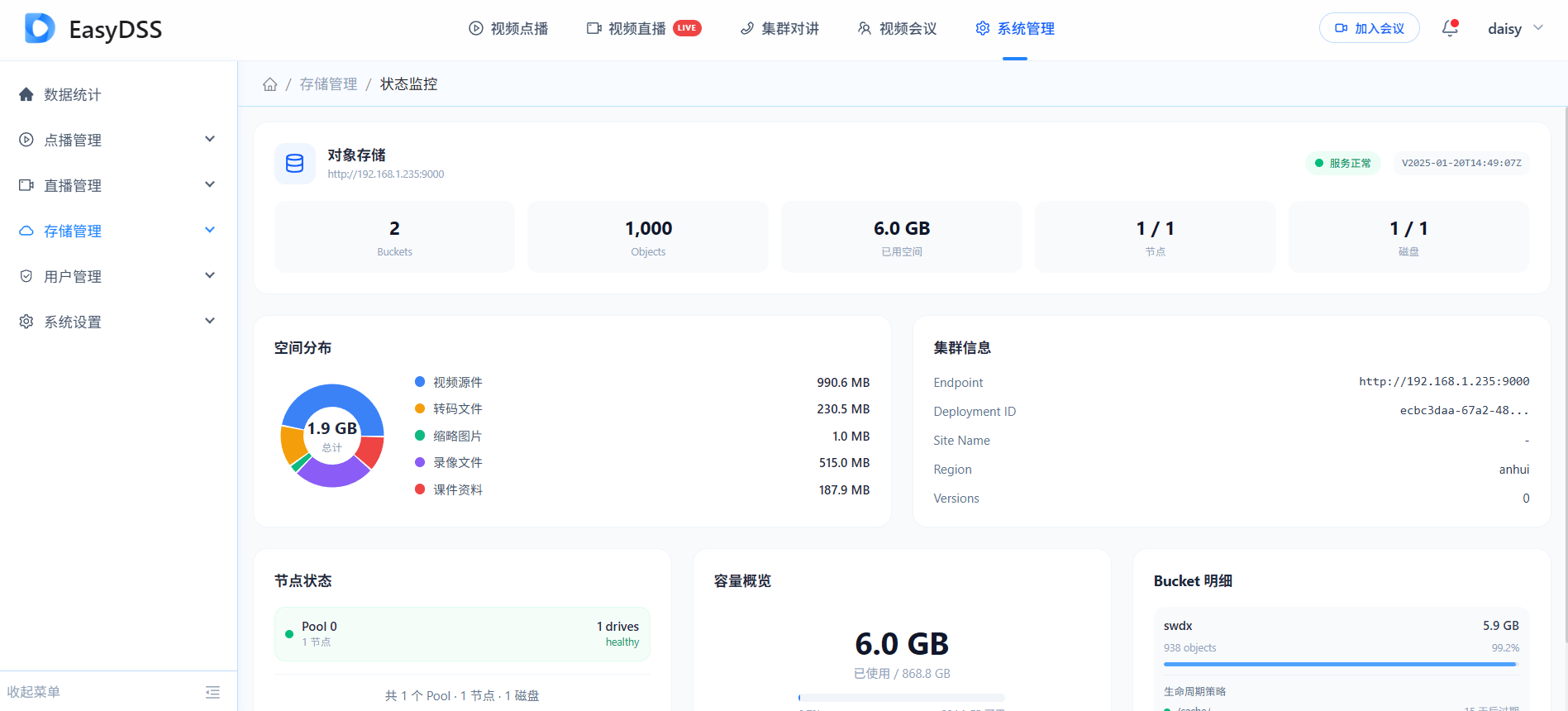The width and height of the screenshot is (1568, 711).
Task: Click the Deployment ID ecbc3daa-67a2-48...
Action: click(1464, 410)
